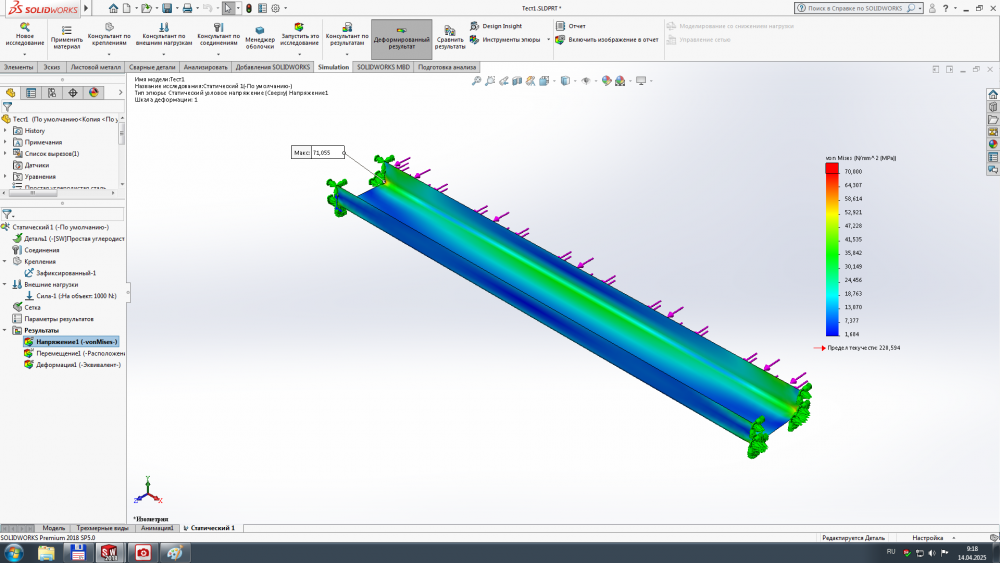This screenshot has height=563, width=1000.
Task: Run this study (Запустить это исследование)
Action: tap(299, 28)
